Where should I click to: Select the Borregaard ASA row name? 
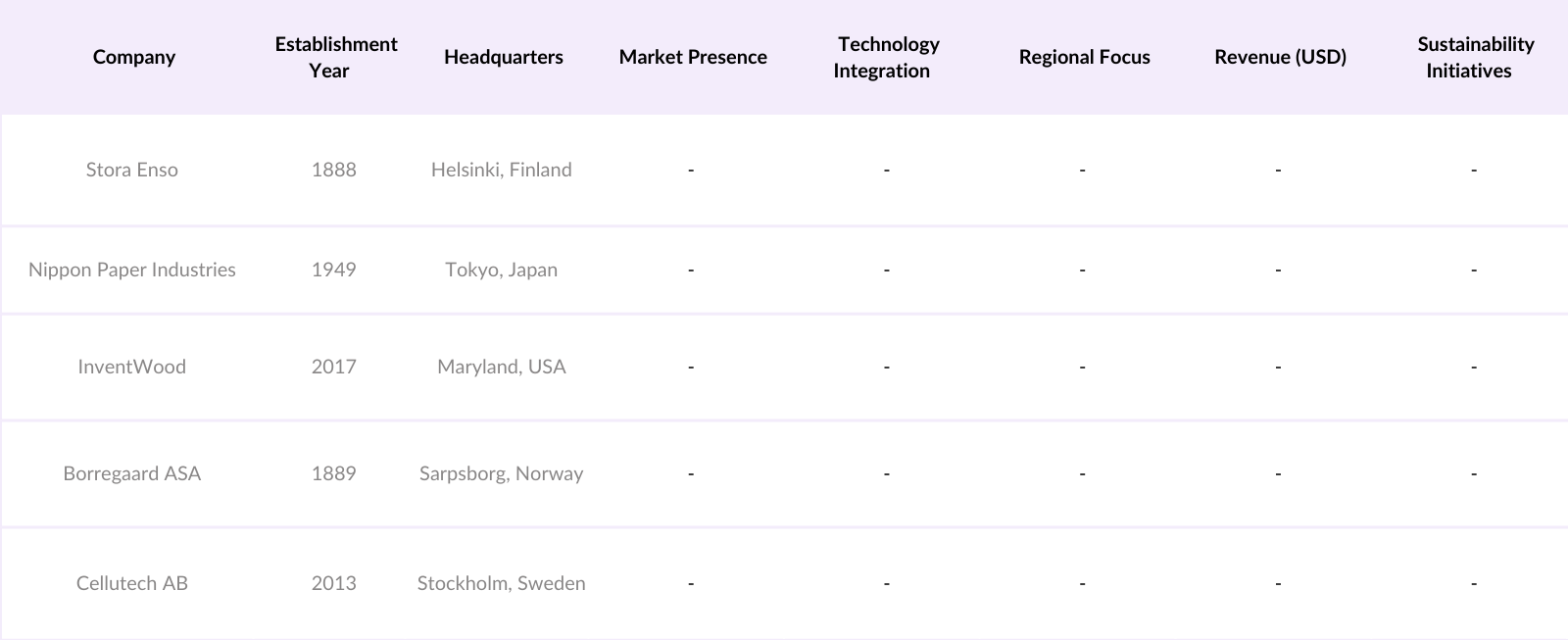tap(132, 473)
